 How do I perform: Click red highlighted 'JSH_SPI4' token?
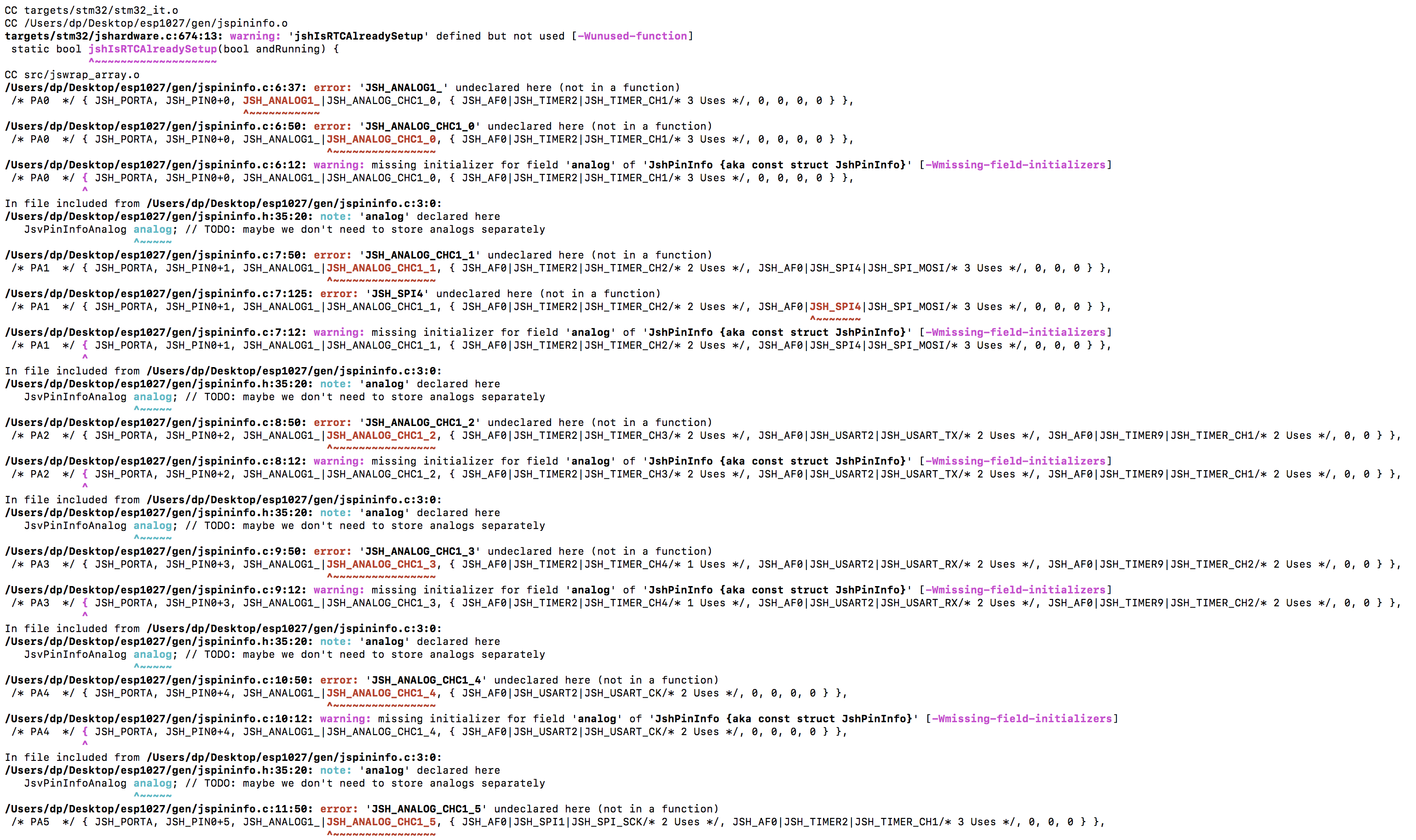pyautogui.click(x=835, y=307)
